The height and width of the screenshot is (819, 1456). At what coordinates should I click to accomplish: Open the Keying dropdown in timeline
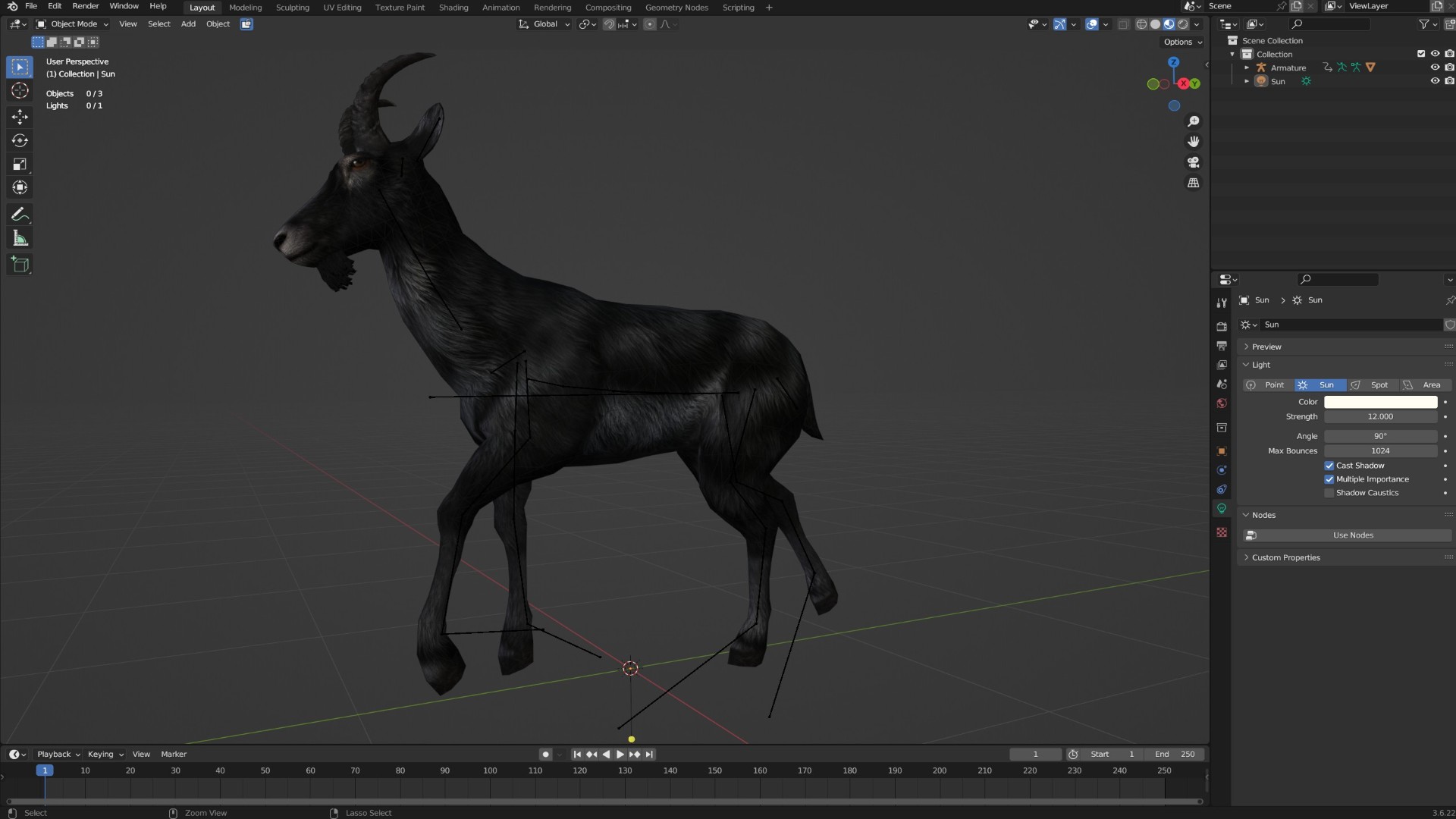tap(105, 755)
